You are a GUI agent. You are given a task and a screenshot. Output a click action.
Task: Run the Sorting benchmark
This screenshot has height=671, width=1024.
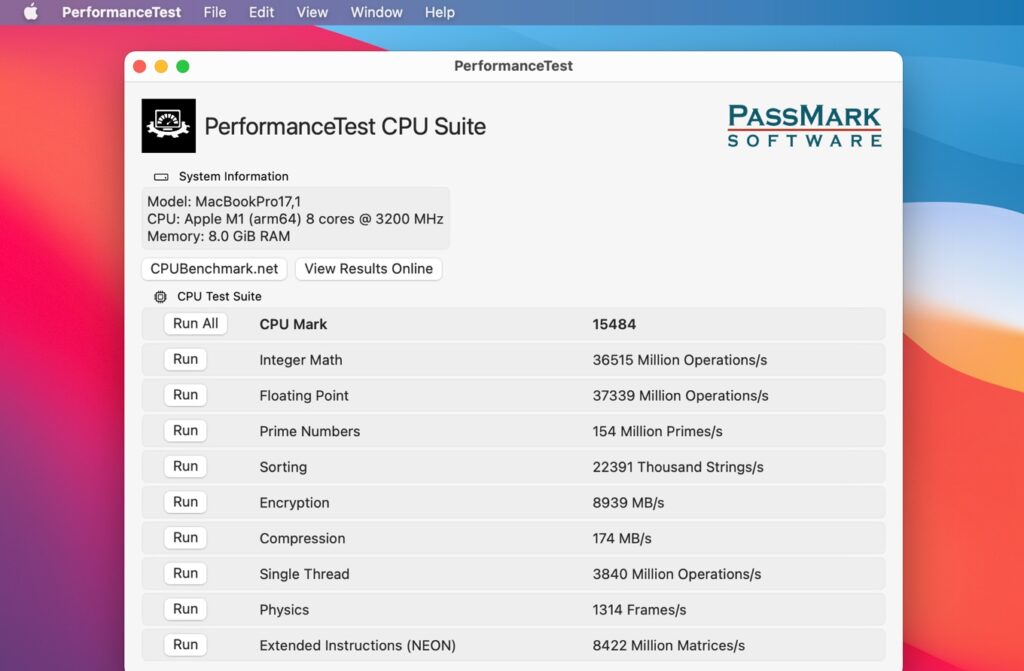tap(185, 466)
